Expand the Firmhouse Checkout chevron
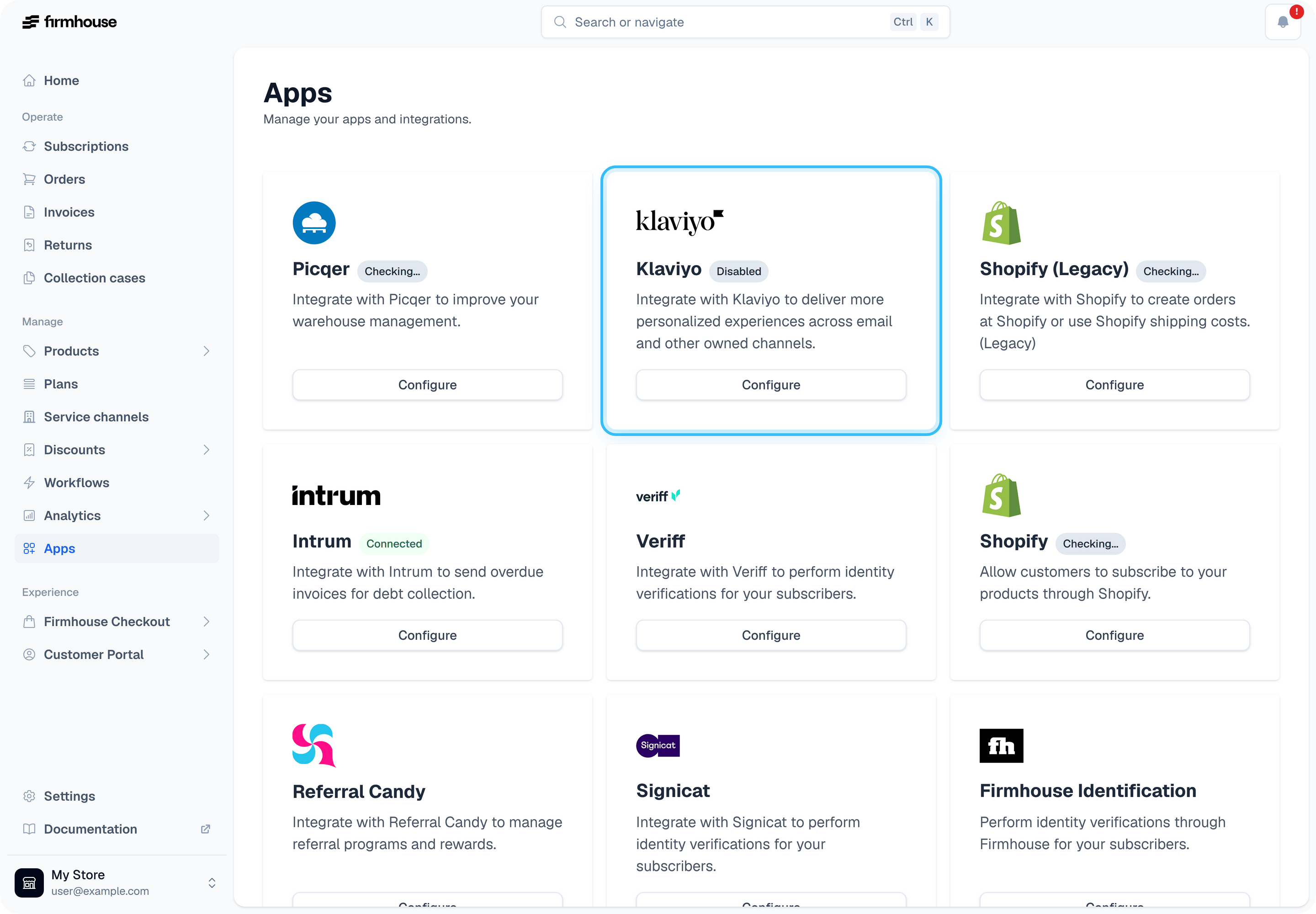Screen dimensions: 1316x914 (206, 622)
